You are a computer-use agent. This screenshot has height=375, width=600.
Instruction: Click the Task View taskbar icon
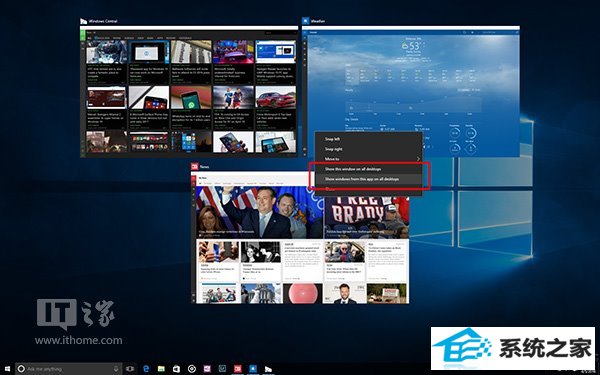(130, 369)
